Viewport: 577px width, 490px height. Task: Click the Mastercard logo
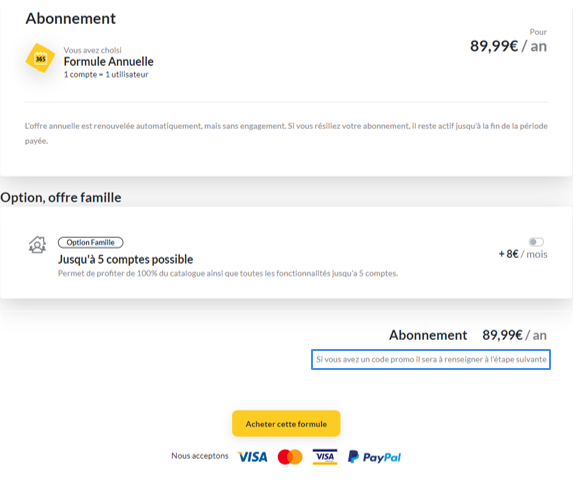point(290,457)
